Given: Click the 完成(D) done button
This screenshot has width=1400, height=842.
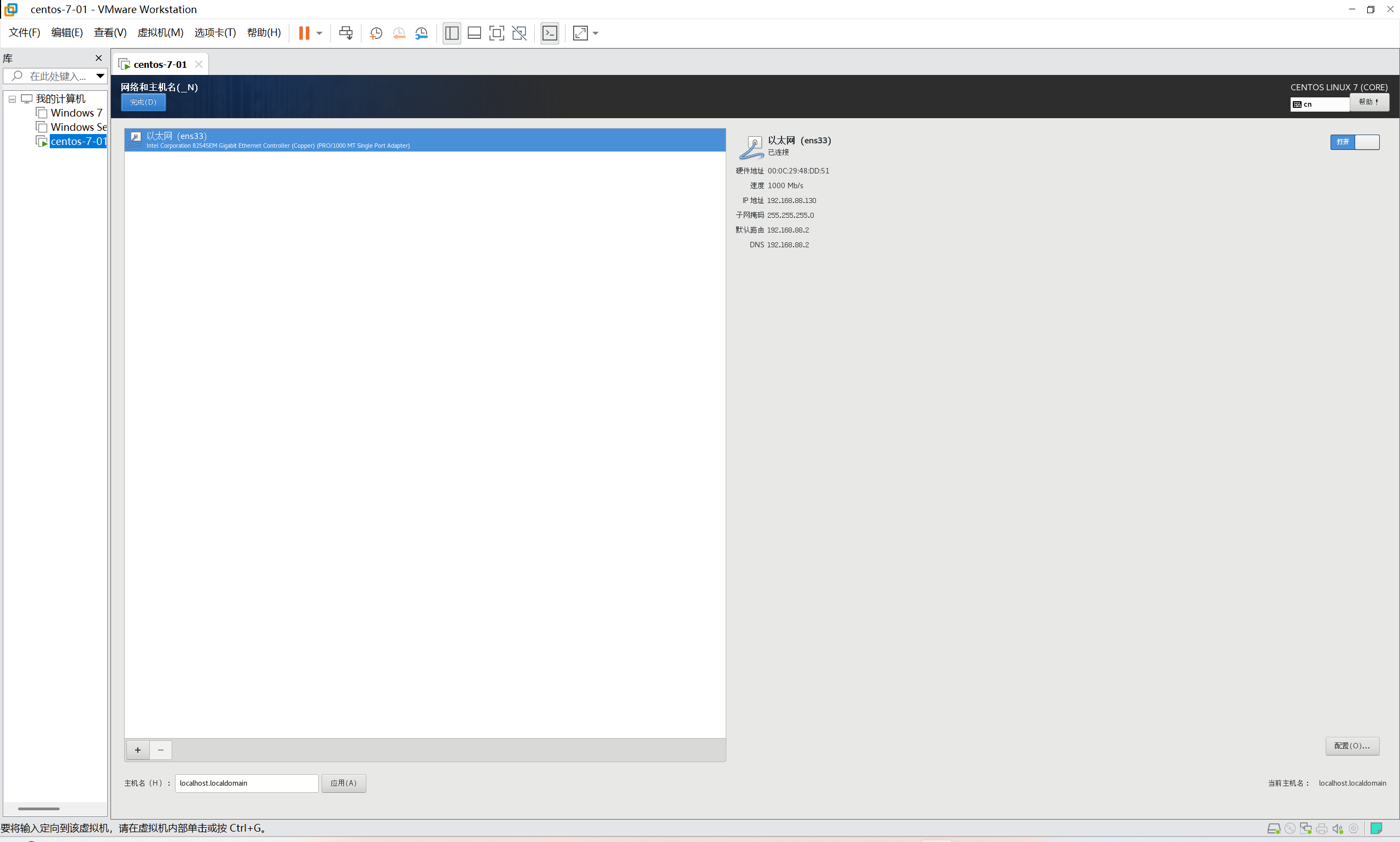Looking at the screenshot, I should click(143, 102).
